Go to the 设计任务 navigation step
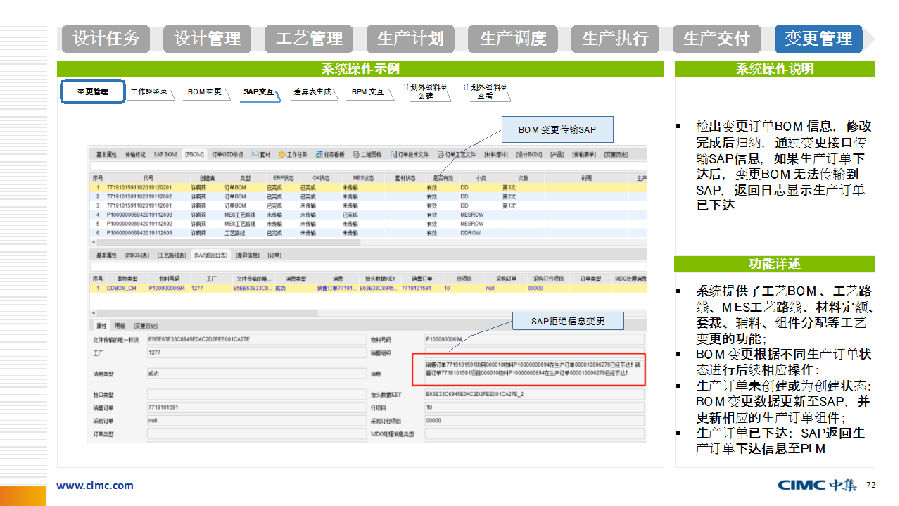This screenshot has height=506, width=899. [x=106, y=39]
